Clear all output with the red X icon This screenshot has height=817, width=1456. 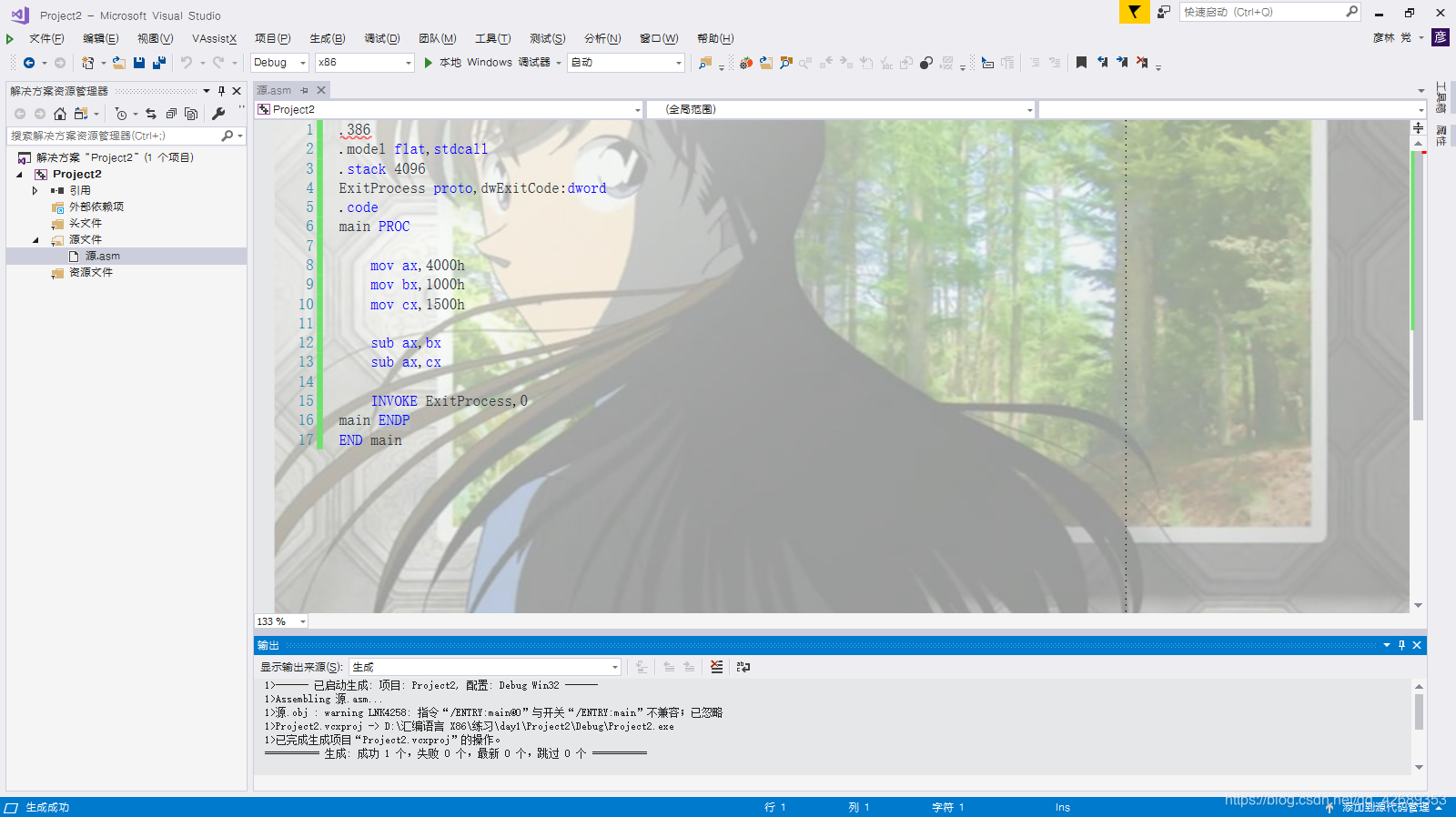717,667
